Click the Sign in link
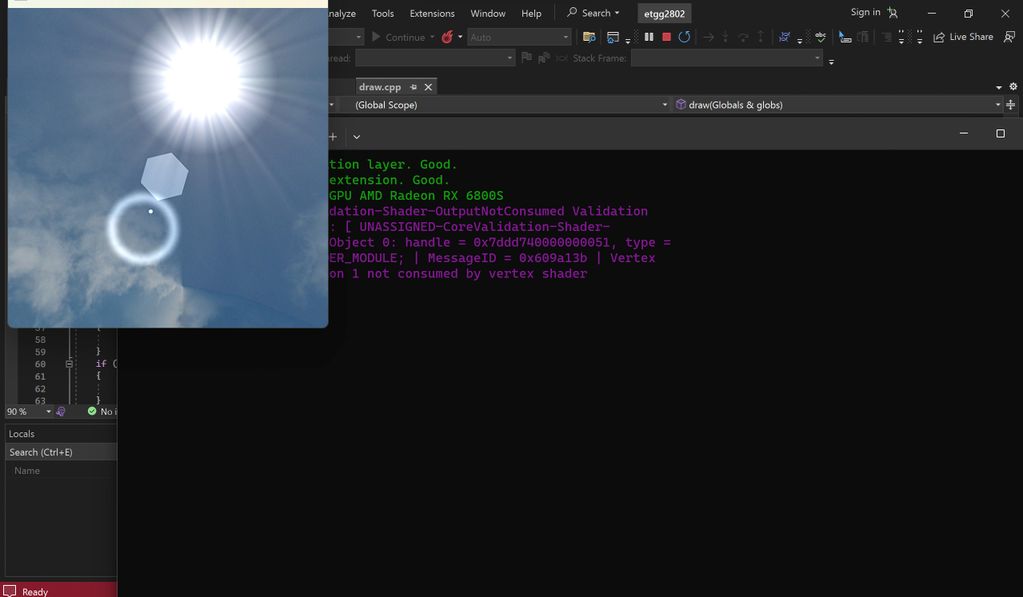1023x597 pixels. (865, 12)
